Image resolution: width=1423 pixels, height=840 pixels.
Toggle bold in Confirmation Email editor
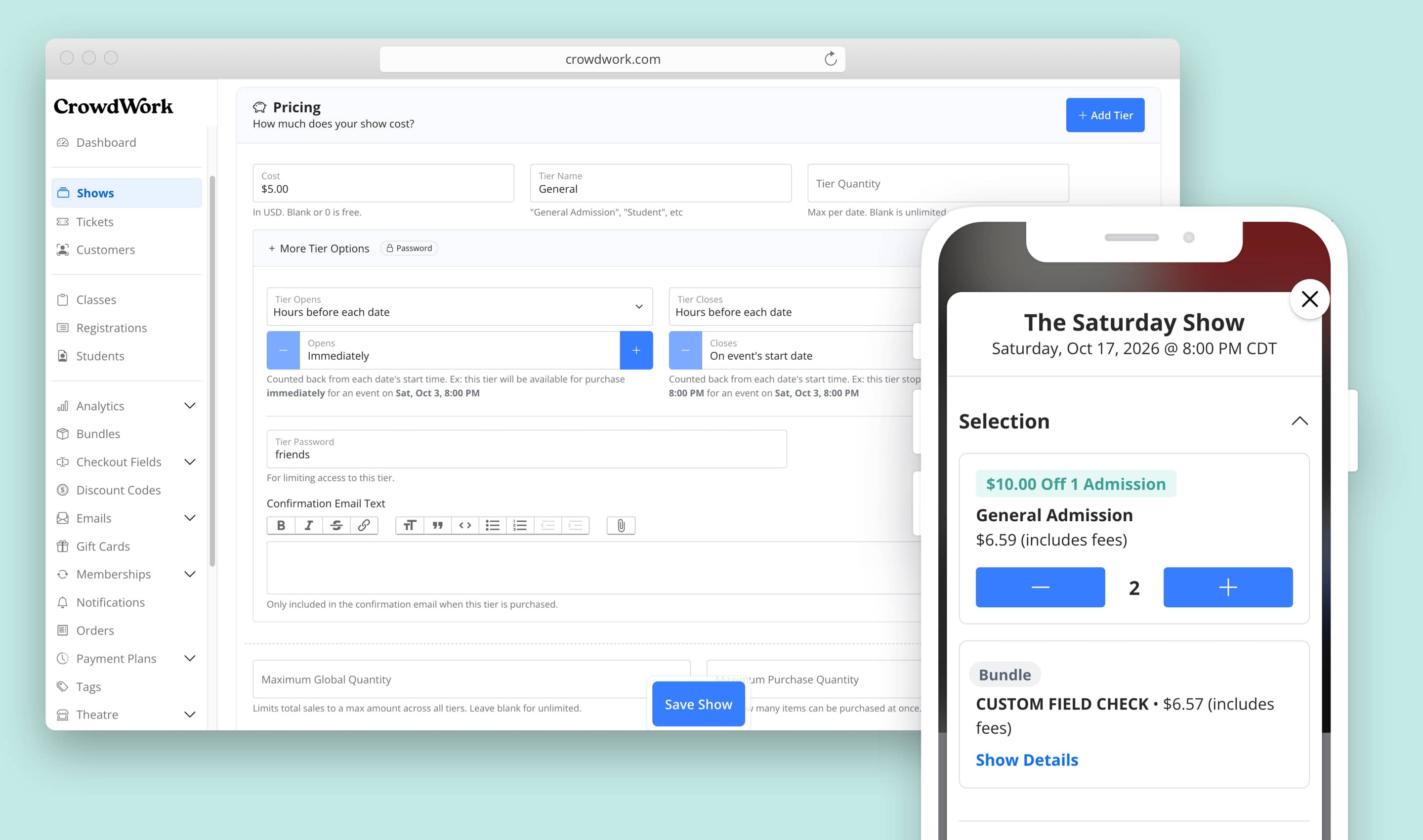(281, 525)
